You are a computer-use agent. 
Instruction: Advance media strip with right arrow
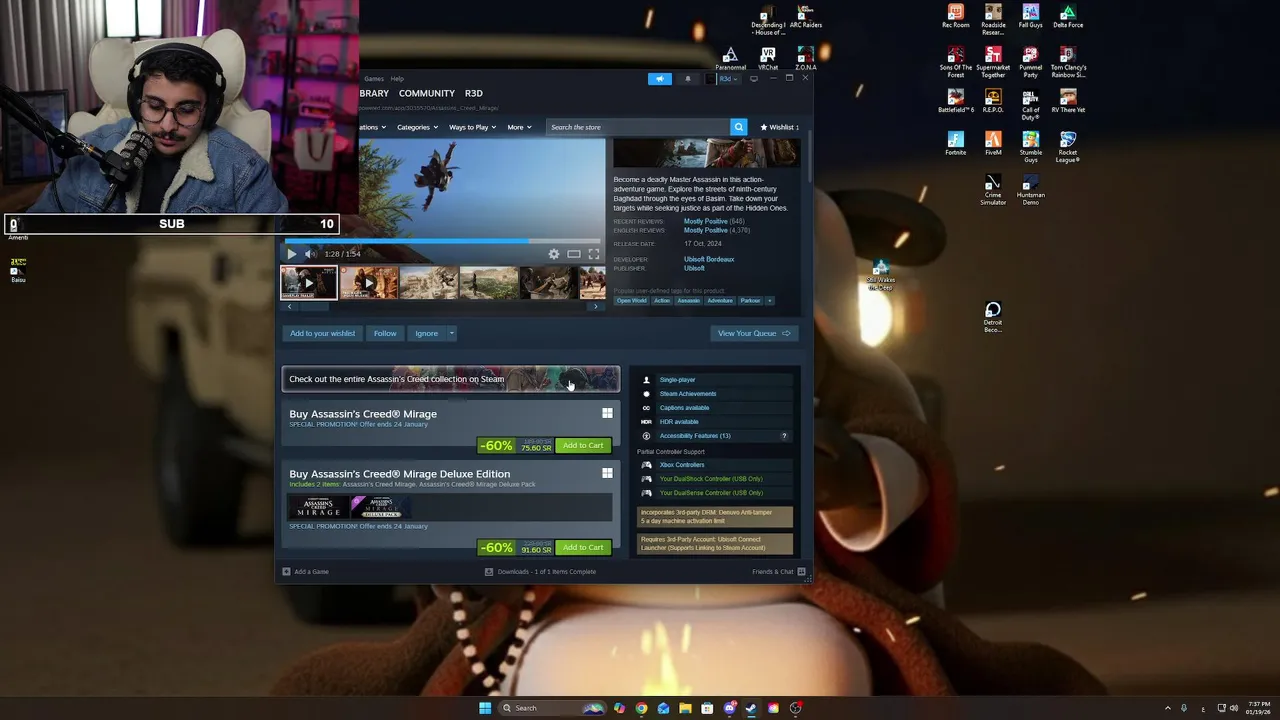coord(596,306)
